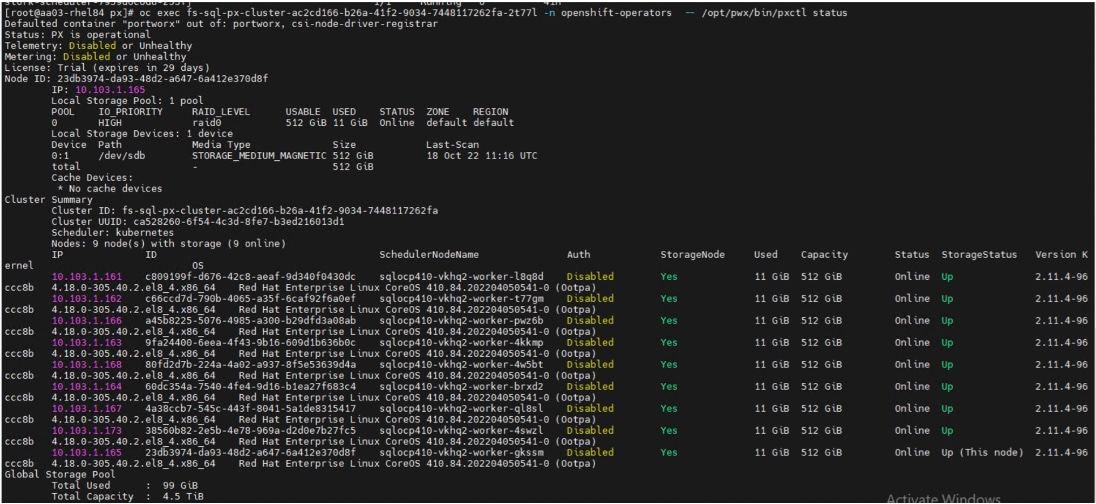This screenshot has height=504, width=1096.
Task: Click the Global Storage Pool heading
Action: [x=60, y=474]
